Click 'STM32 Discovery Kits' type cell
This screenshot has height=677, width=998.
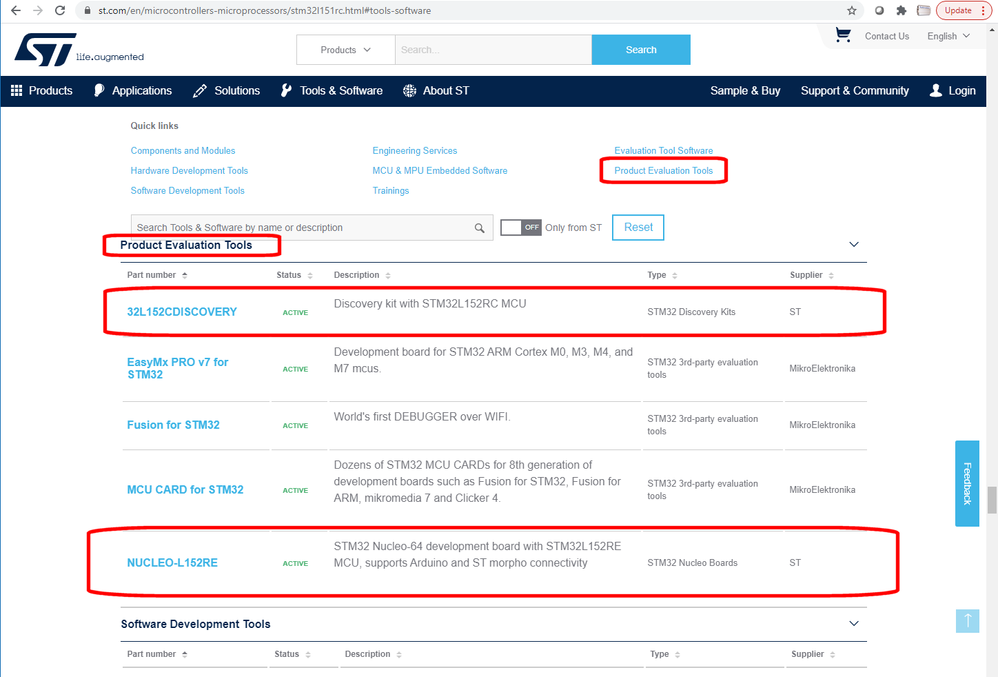click(691, 312)
